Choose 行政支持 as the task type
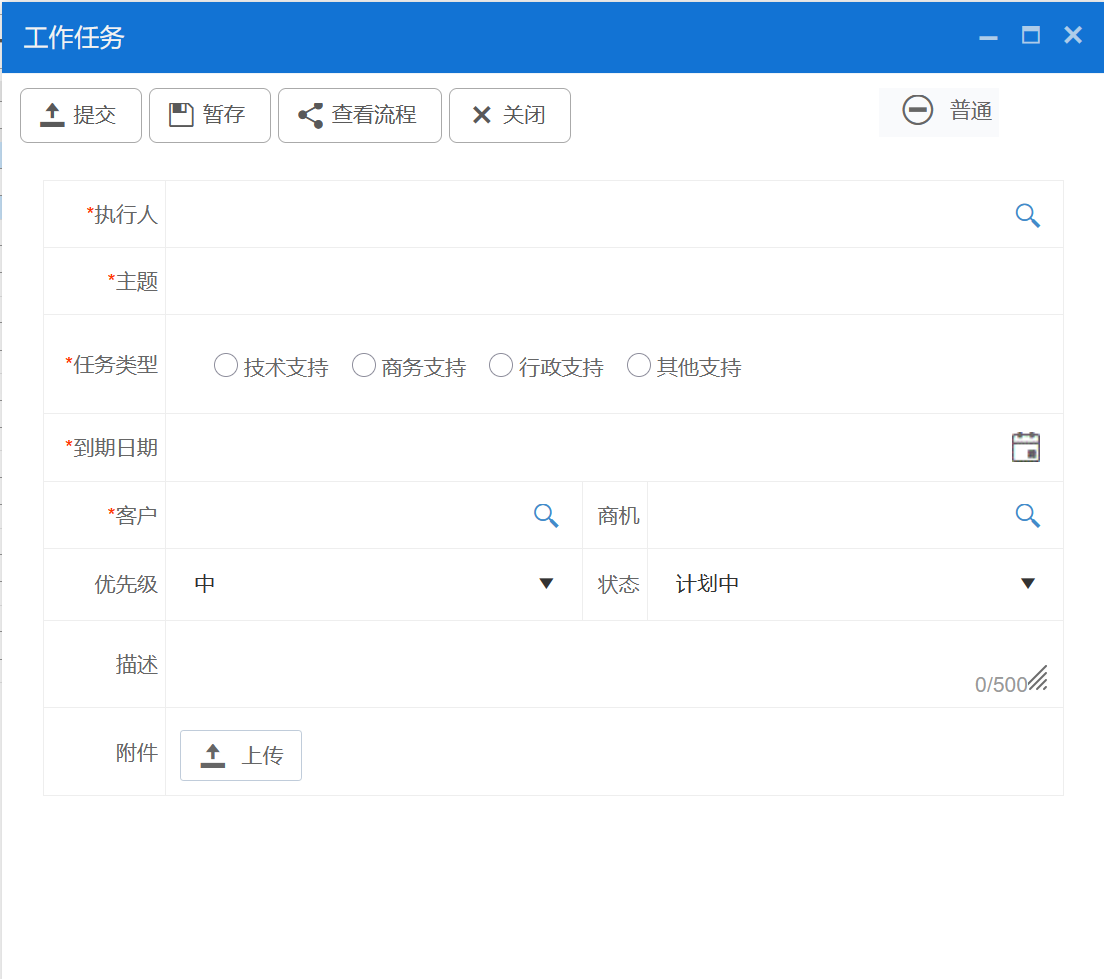This screenshot has height=979, width=1104. click(x=501, y=365)
